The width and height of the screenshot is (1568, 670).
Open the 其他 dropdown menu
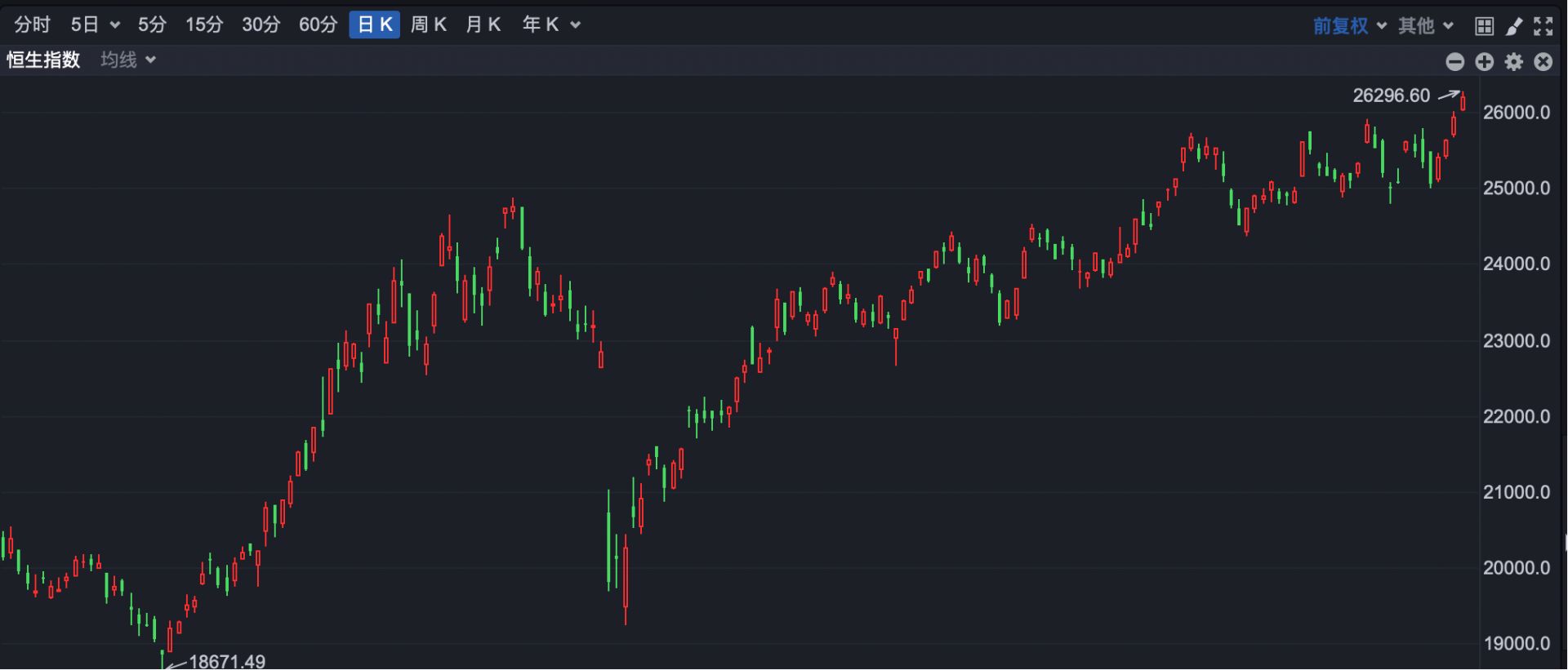(x=1426, y=26)
